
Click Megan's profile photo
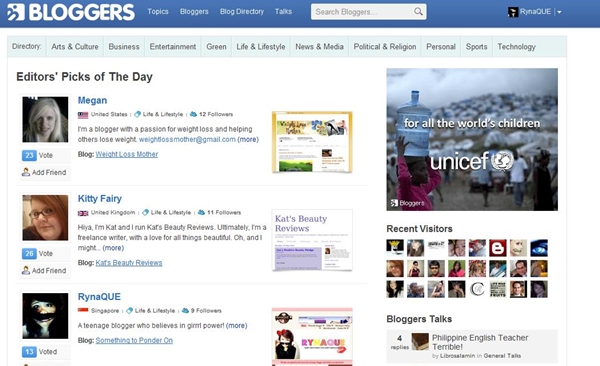pos(45,119)
